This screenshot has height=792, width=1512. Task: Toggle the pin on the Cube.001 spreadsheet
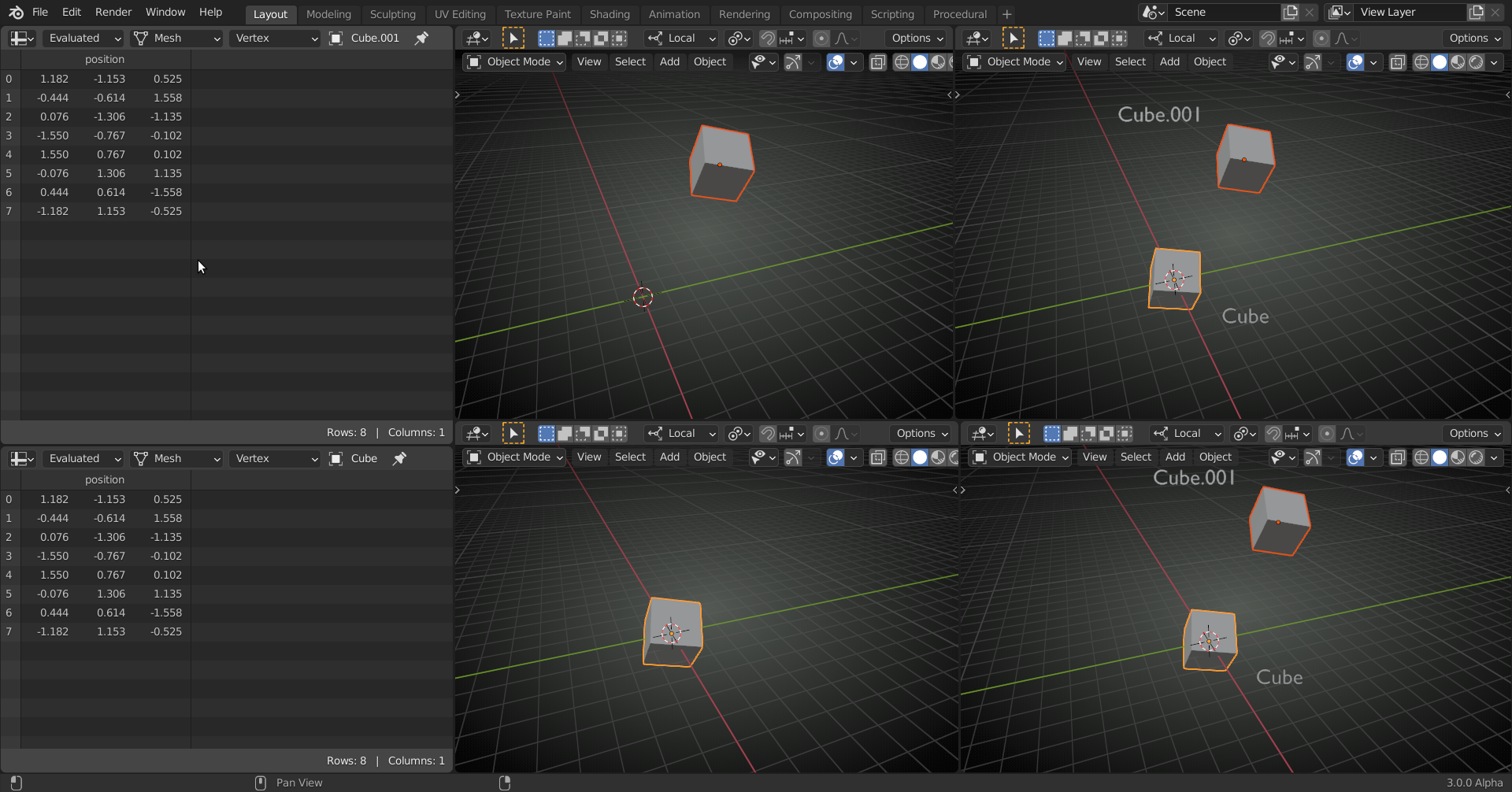pos(422,38)
